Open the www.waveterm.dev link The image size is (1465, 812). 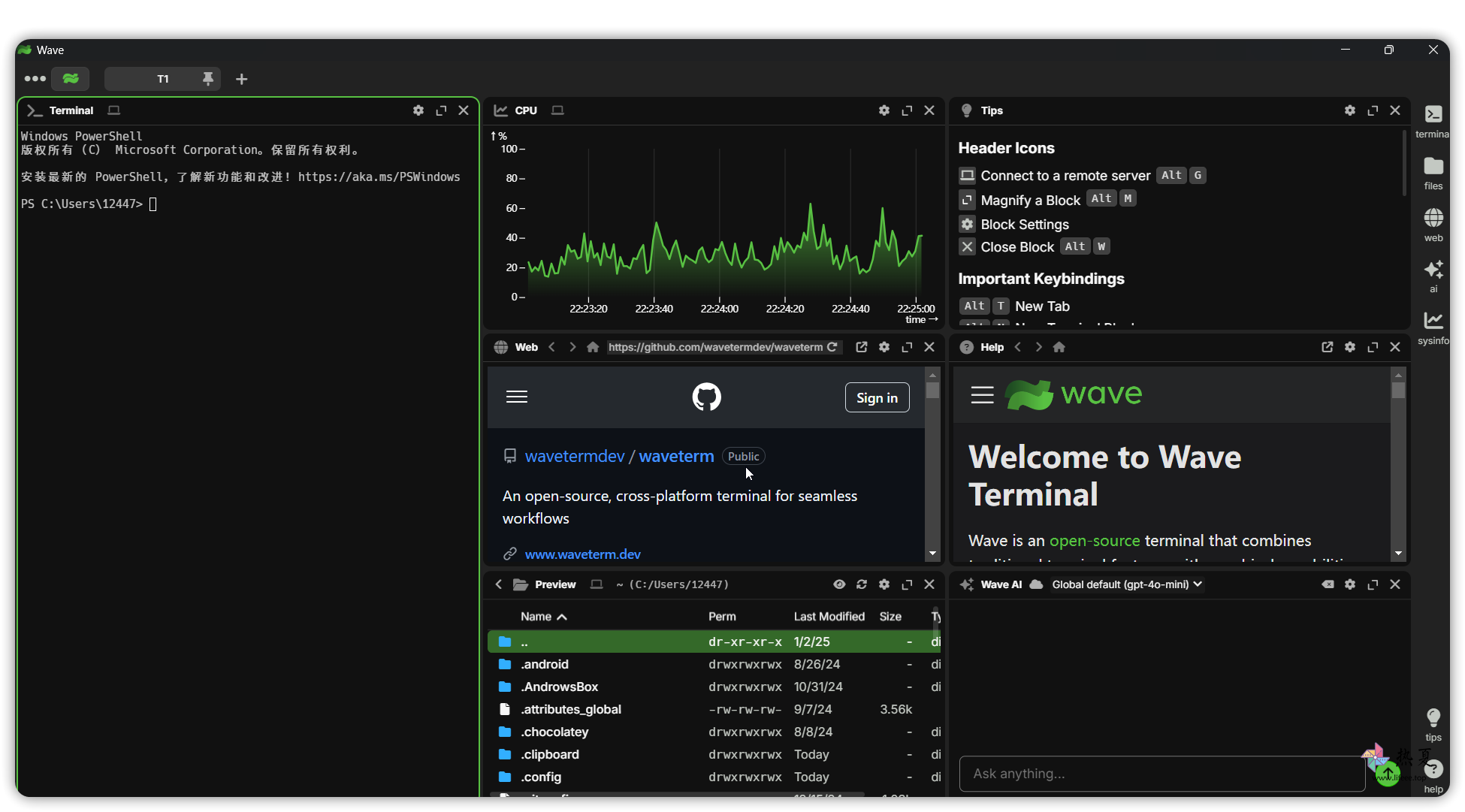[x=582, y=554]
